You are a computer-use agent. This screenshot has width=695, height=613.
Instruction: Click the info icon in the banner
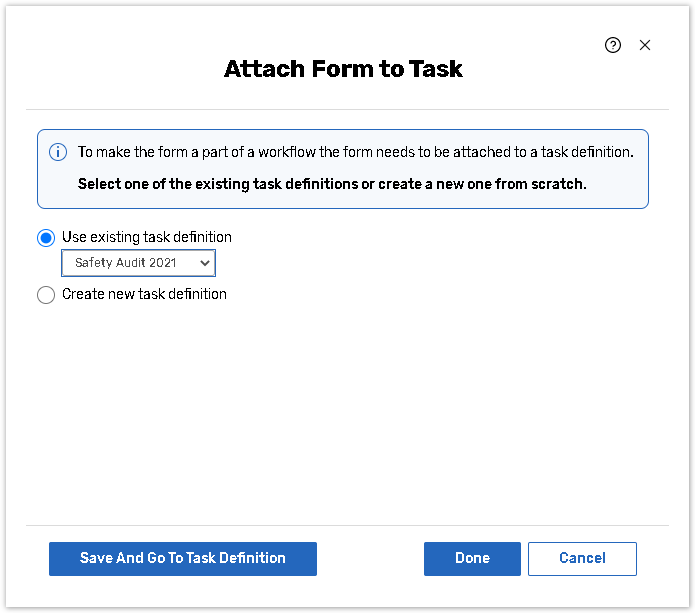(x=58, y=152)
